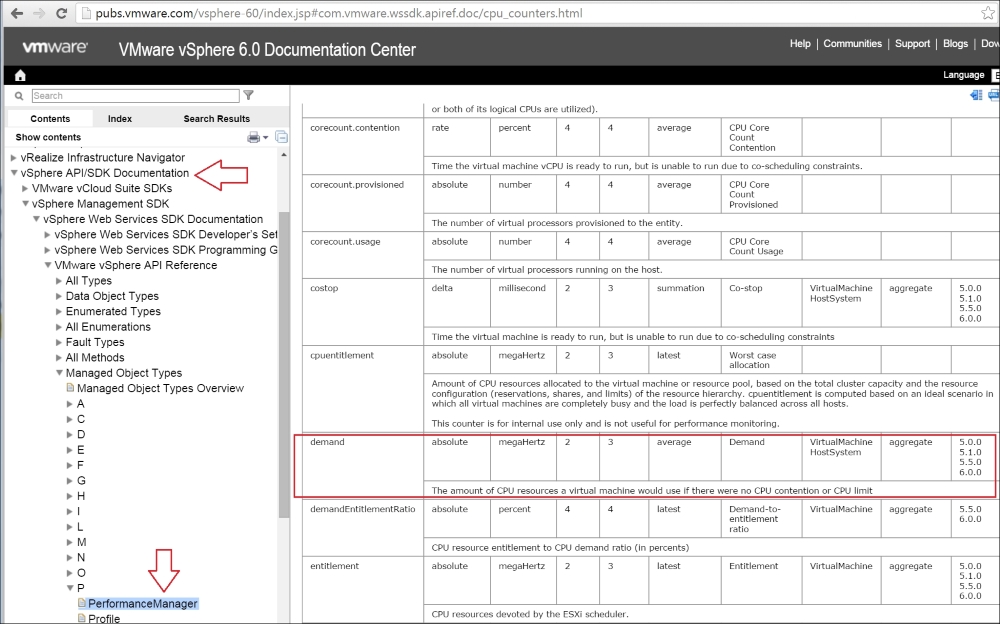
Task: Click the VMware logo
Action: 55,47
